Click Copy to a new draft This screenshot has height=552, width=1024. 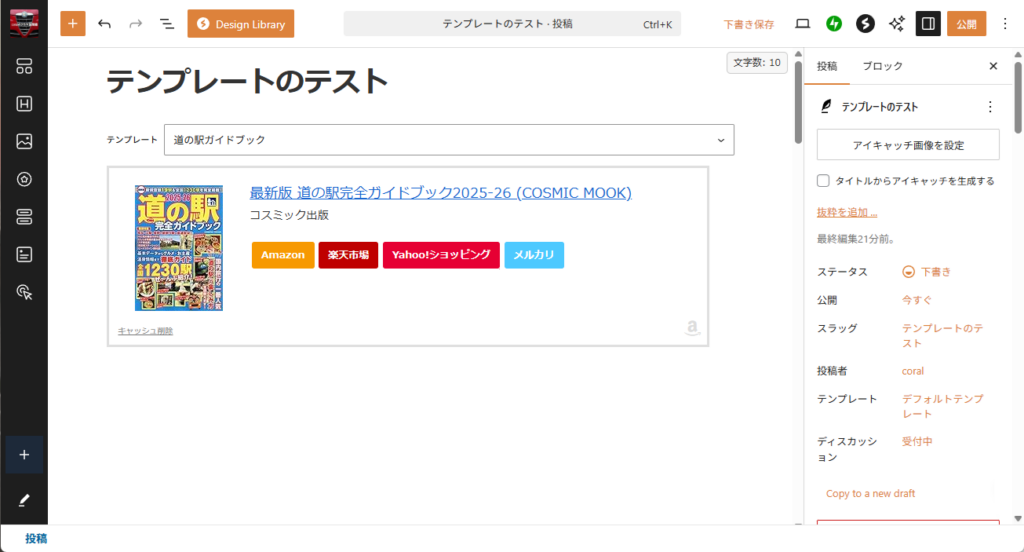(871, 493)
